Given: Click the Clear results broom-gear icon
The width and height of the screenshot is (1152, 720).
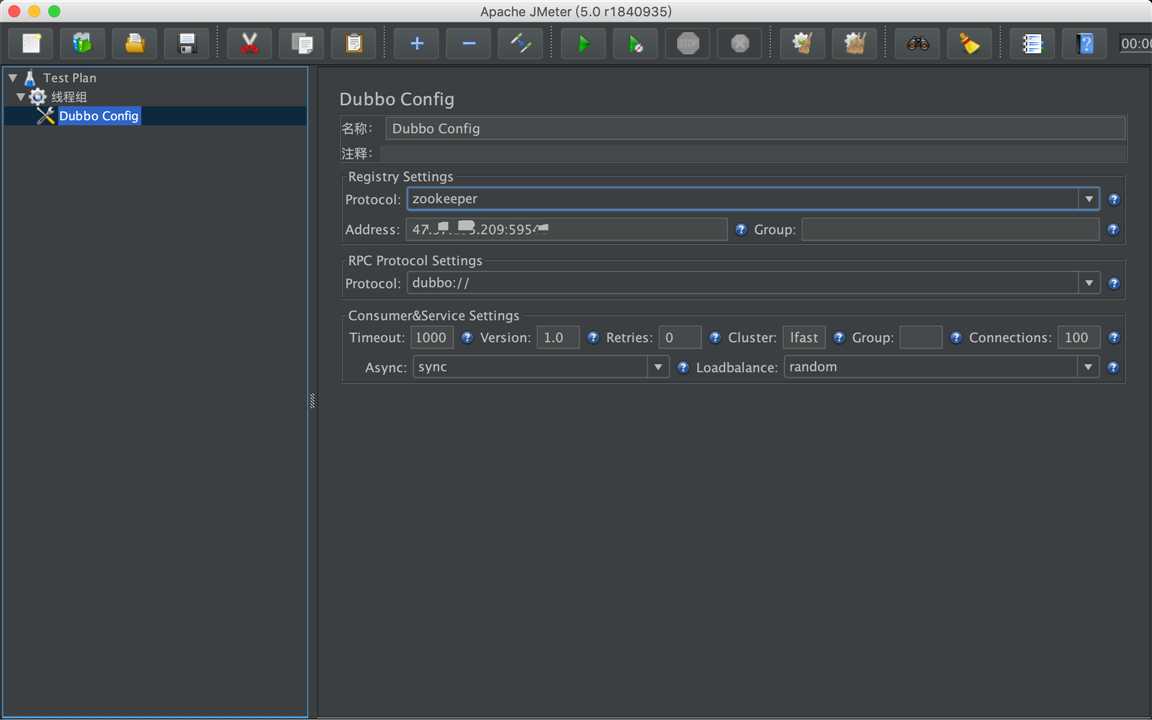Looking at the screenshot, I should (802, 43).
